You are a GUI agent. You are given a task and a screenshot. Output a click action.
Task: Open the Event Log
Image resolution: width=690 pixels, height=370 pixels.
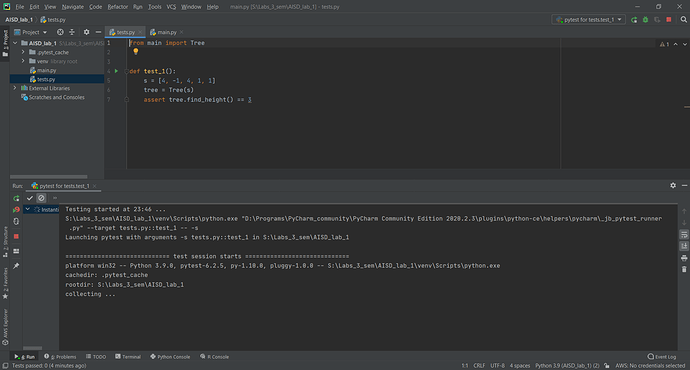click(662, 357)
